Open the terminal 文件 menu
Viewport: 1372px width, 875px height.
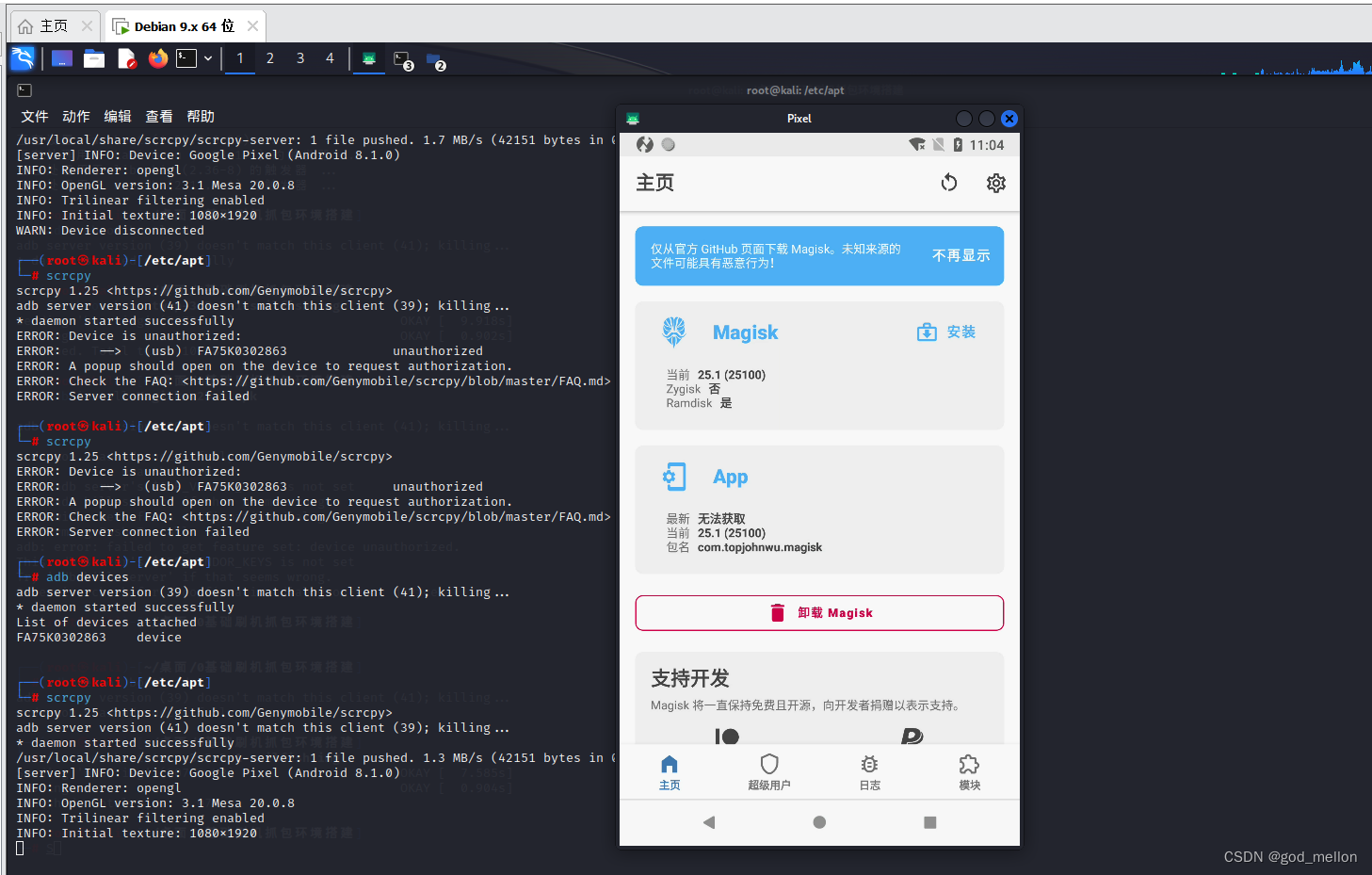coord(35,116)
